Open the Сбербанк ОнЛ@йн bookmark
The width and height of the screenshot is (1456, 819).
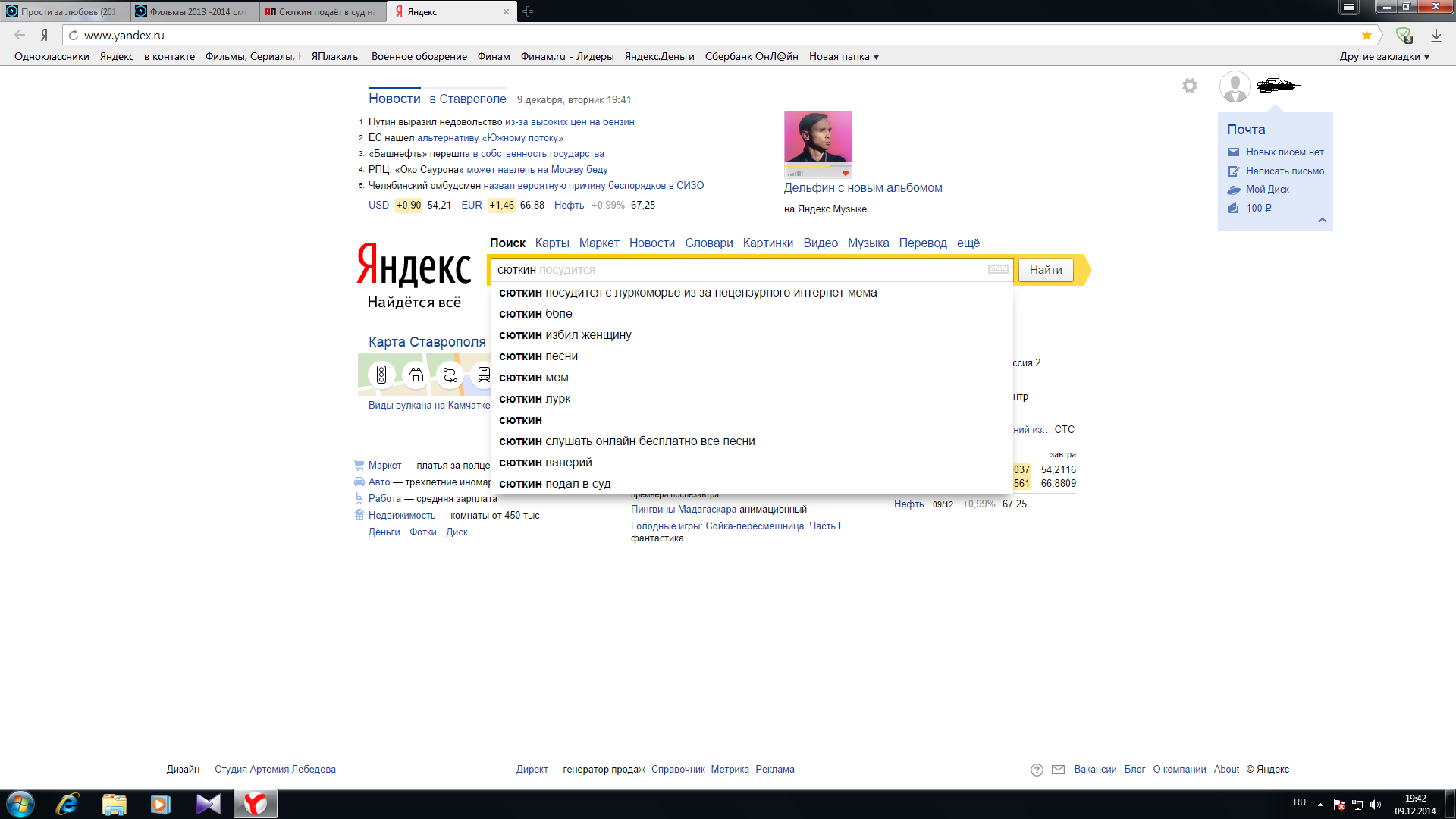[x=752, y=56]
